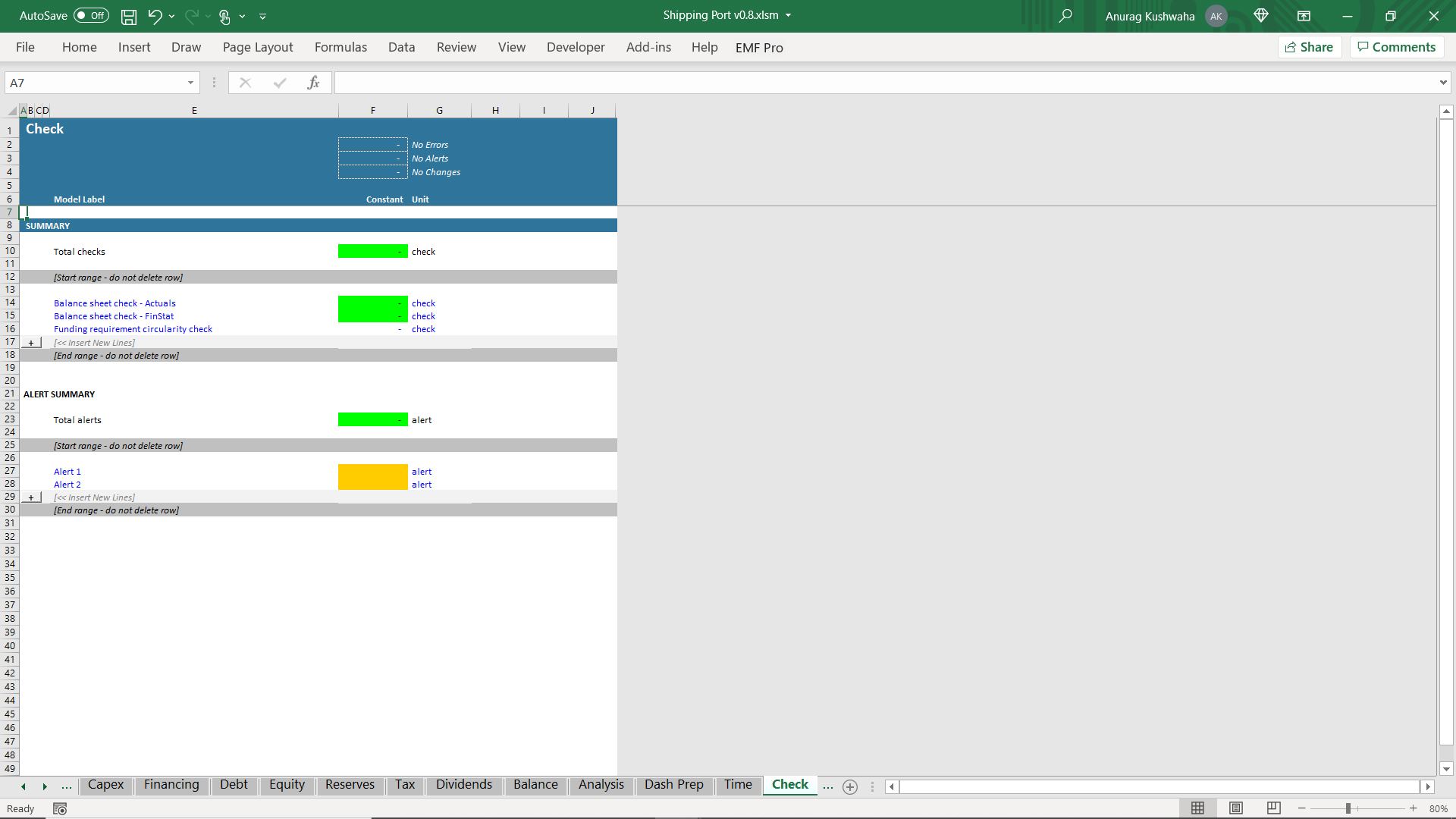This screenshot has height=819, width=1456.
Task: Click the zoom slider handle
Action: click(x=1348, y=808)
